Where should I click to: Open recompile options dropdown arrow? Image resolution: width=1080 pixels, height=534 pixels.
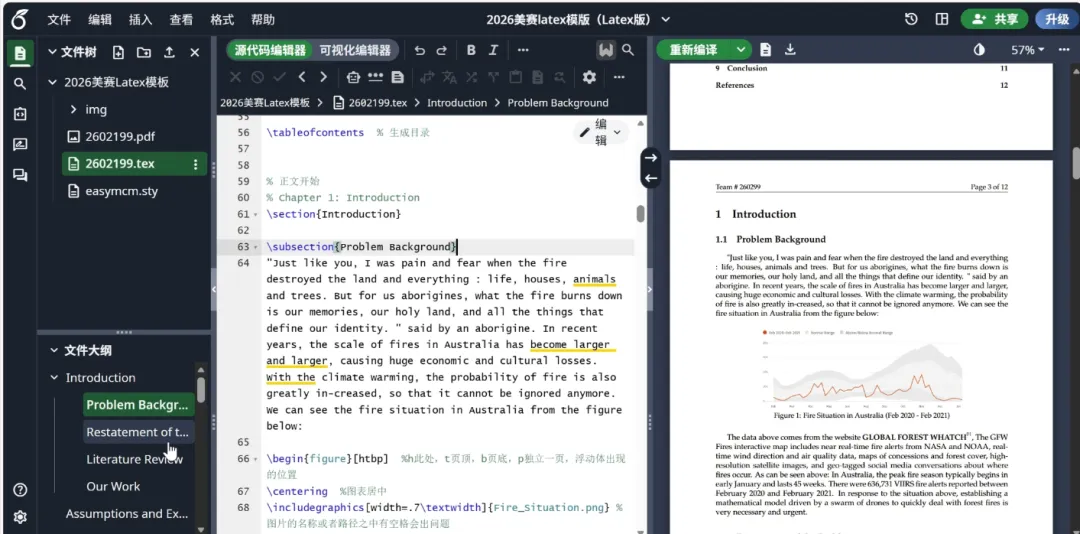[740, 50]
